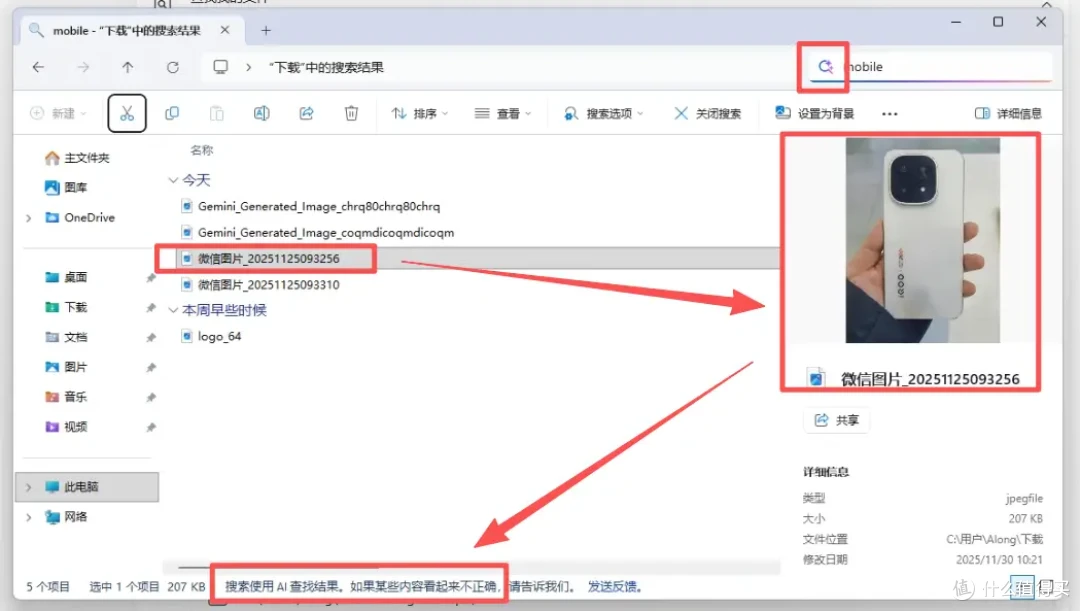The image size is (1080, 611).
Task: Click the Paste clipboard icon
Action: point(216,113)
